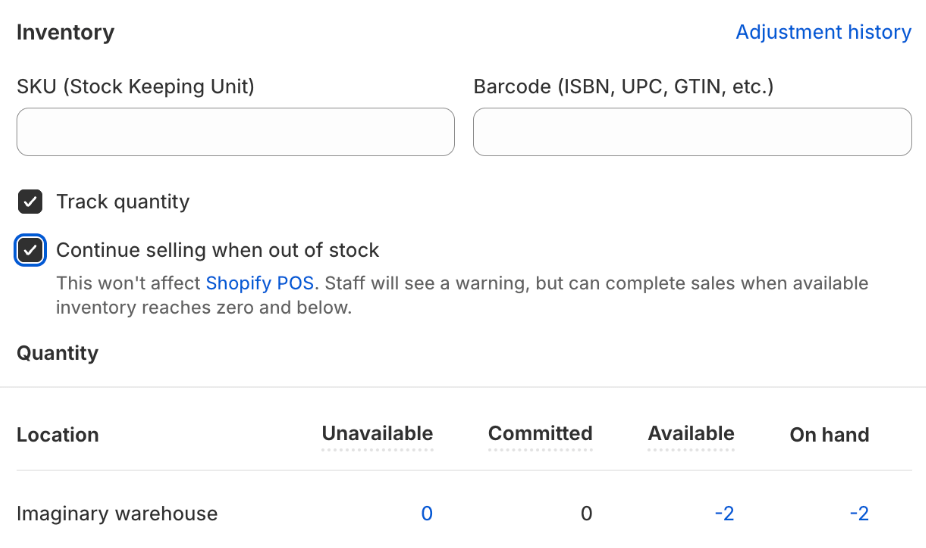
Task: Open the On hand quantity value -2
Action: [858, 514]
